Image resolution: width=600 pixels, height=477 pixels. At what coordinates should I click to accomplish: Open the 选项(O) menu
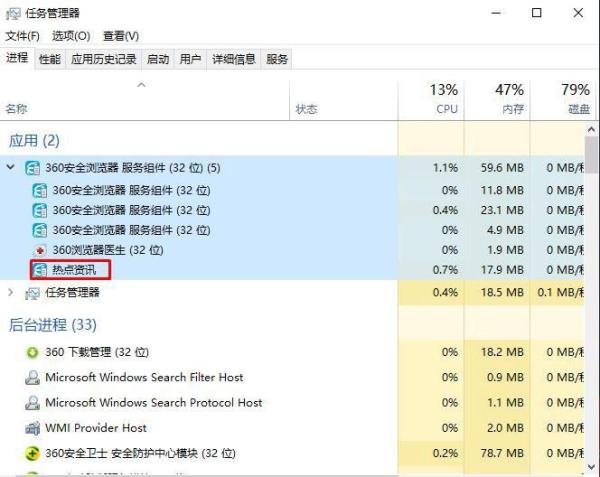click(x=71, y=36)
